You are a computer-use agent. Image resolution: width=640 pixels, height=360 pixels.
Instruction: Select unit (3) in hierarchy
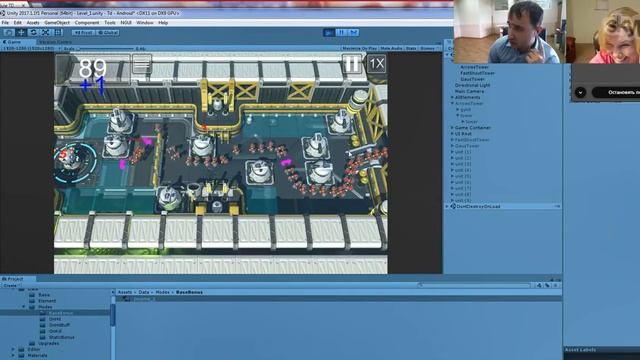[x=463, y=164]
